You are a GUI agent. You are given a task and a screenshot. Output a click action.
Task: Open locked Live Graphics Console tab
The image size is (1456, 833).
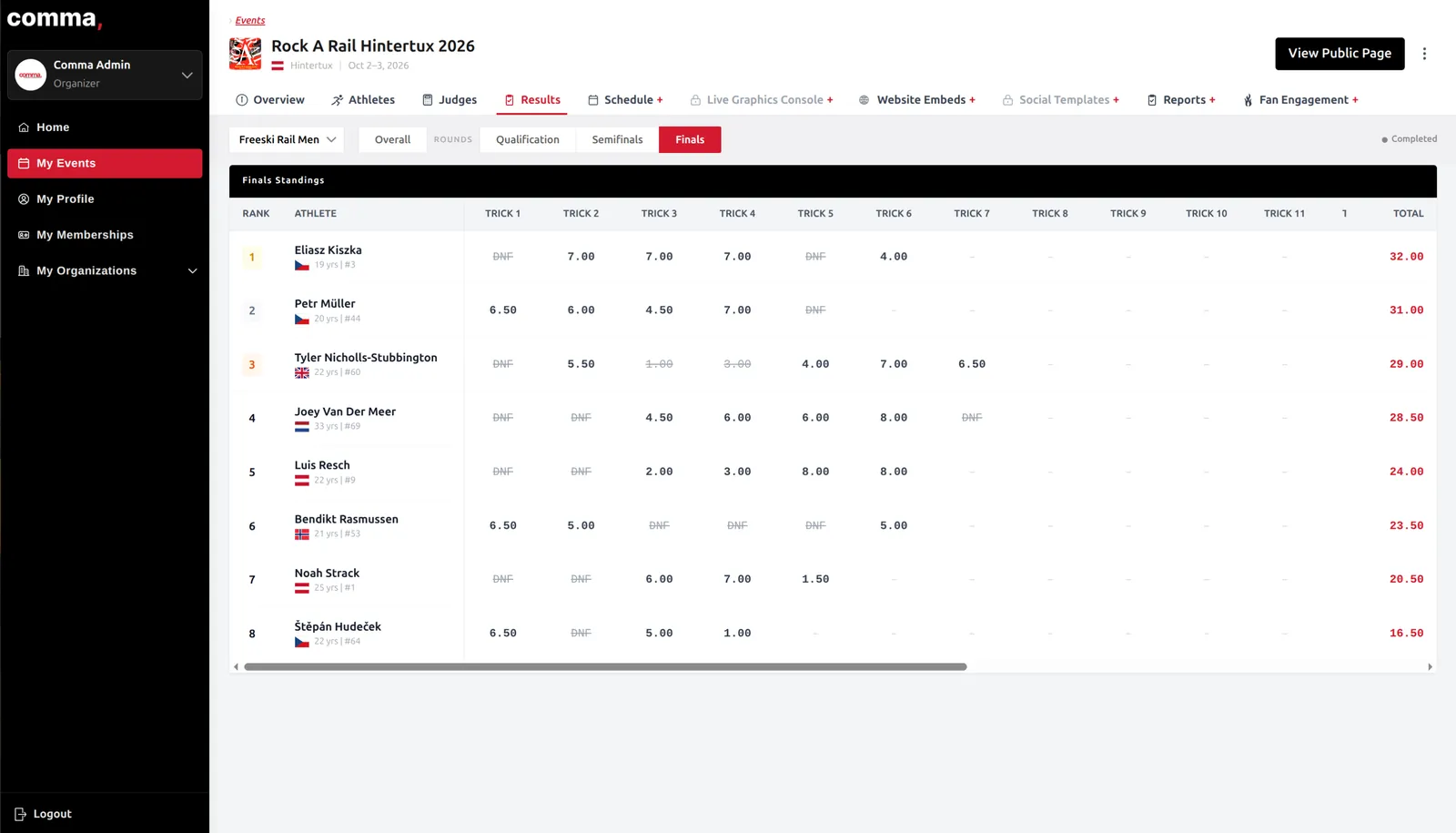pos(762,100)
